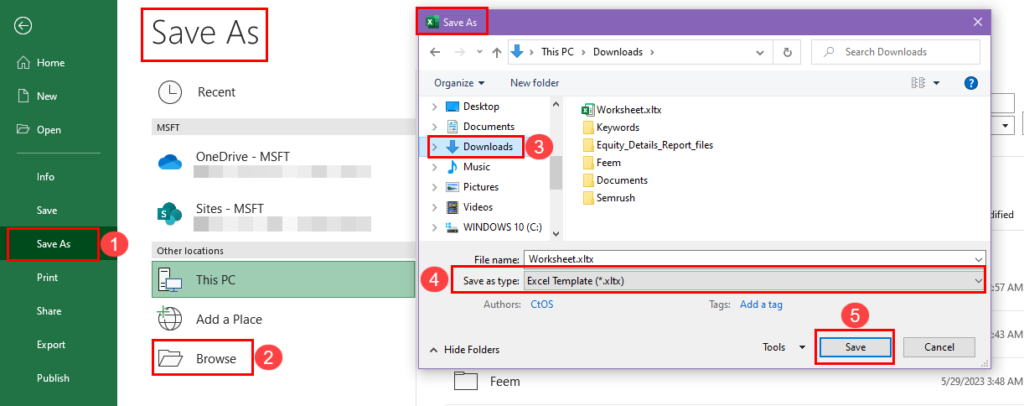The width and height of the screenshot is (1024, 406).
Task: Click Add a Place globe icon
Action: point(170,319)
